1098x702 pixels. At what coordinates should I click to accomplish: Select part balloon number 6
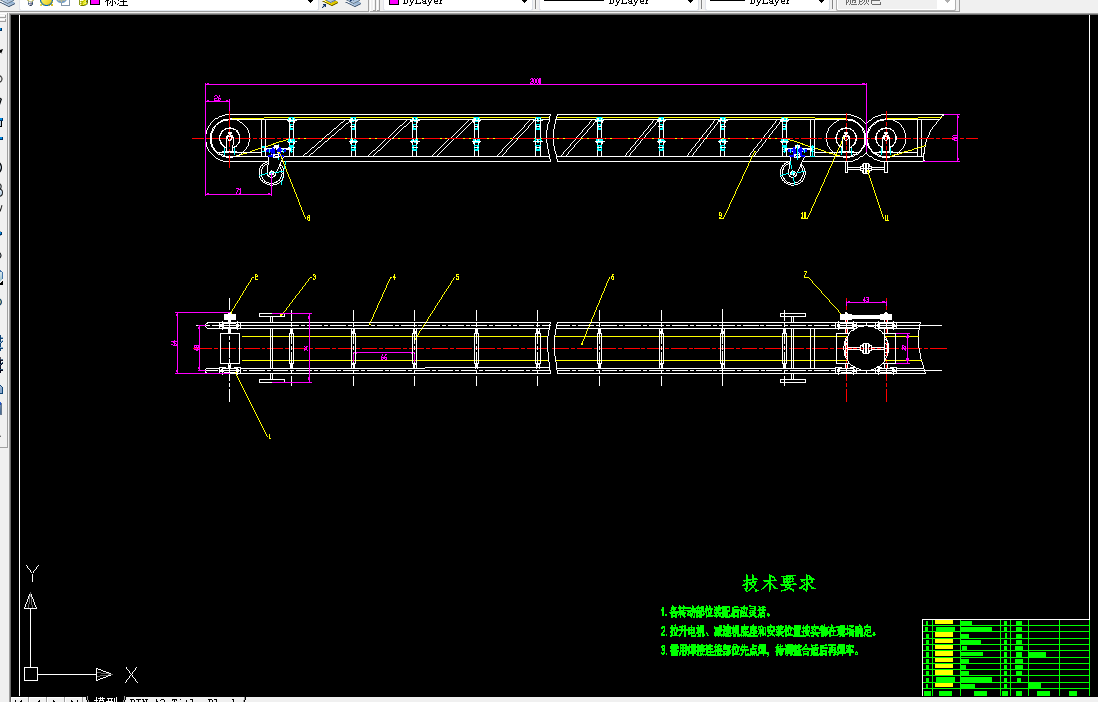point(613,277)
